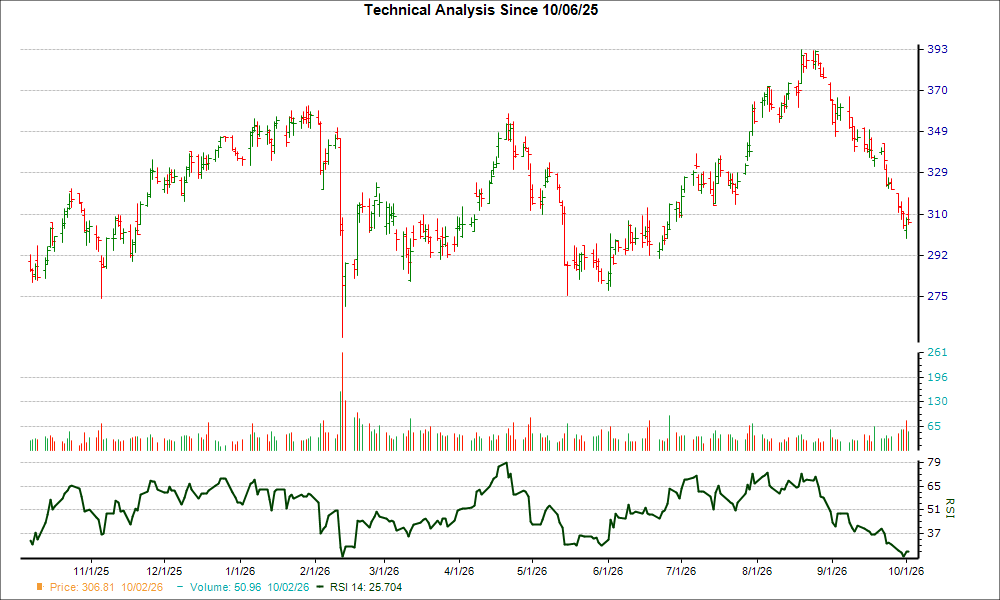Select the 'Price: 306.81 10/02/26' legend text
Screen dimensions: 1000x600
coord(107,587)
